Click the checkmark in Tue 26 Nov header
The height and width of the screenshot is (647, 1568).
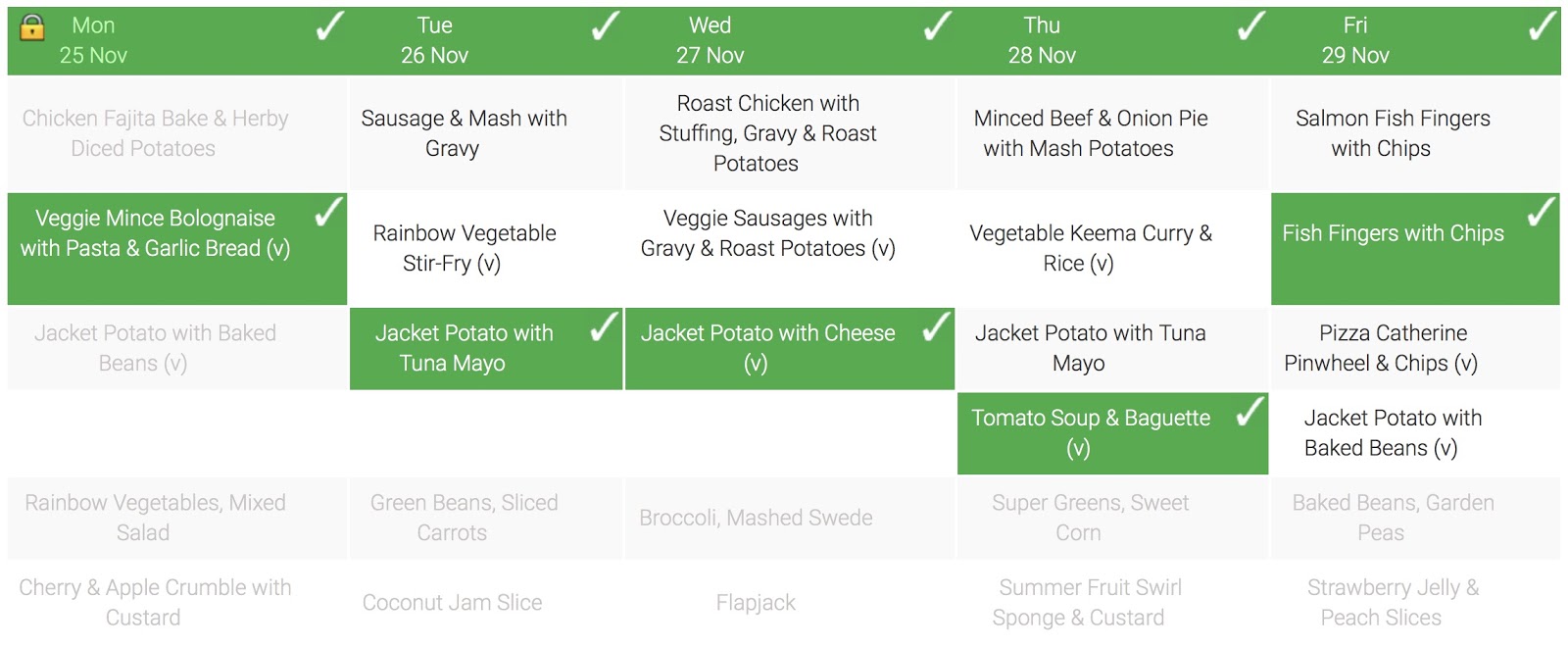605,26
